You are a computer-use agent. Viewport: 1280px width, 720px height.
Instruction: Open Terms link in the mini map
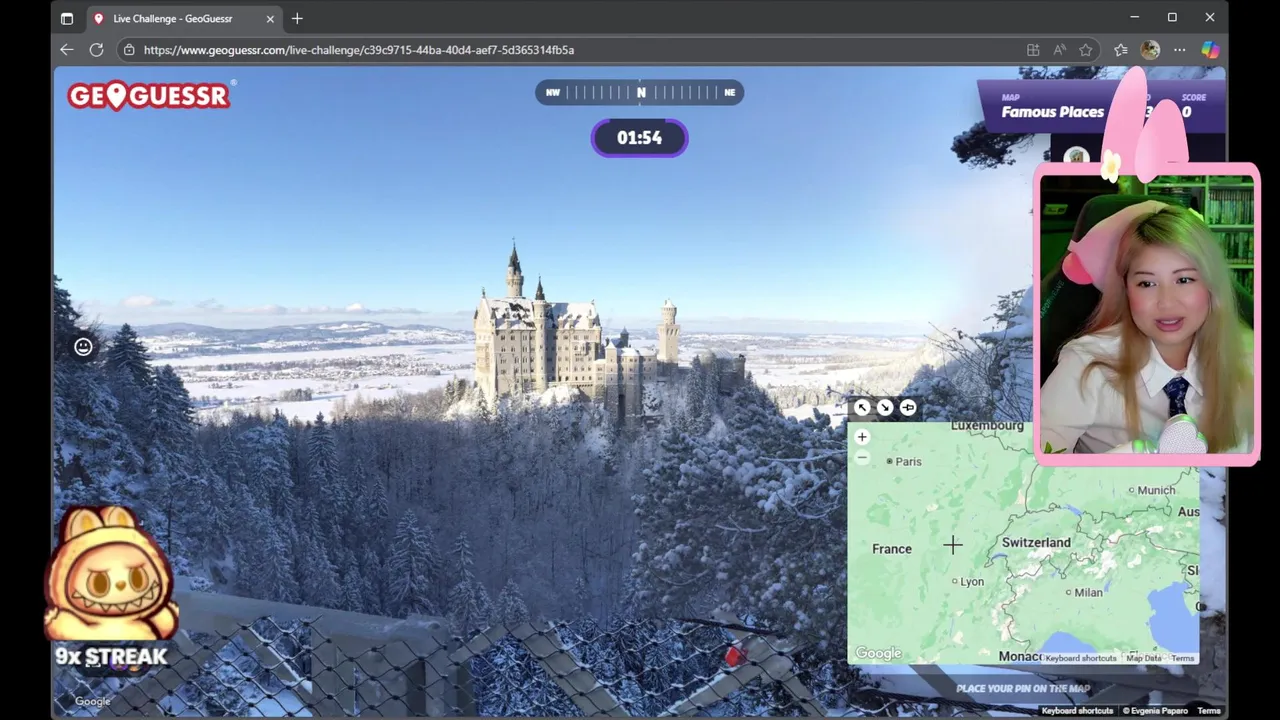tap(1183, 658)
